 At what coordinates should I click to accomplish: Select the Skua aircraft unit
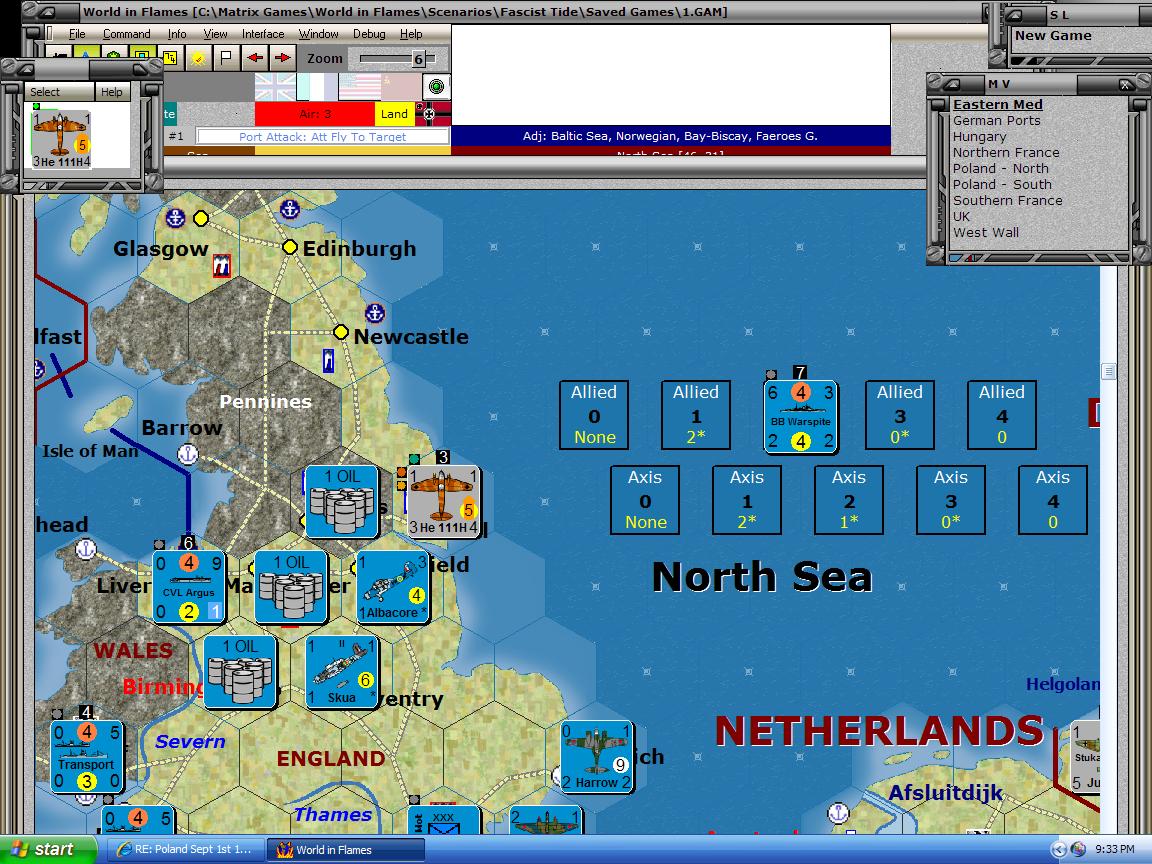pyautogui.click(x=342, y=672)
